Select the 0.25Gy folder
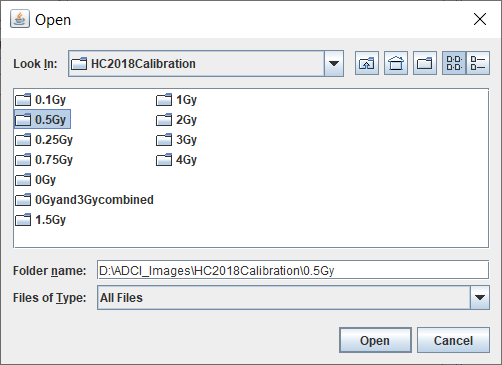The image size is (502, 365). click(x=44, y=140)
